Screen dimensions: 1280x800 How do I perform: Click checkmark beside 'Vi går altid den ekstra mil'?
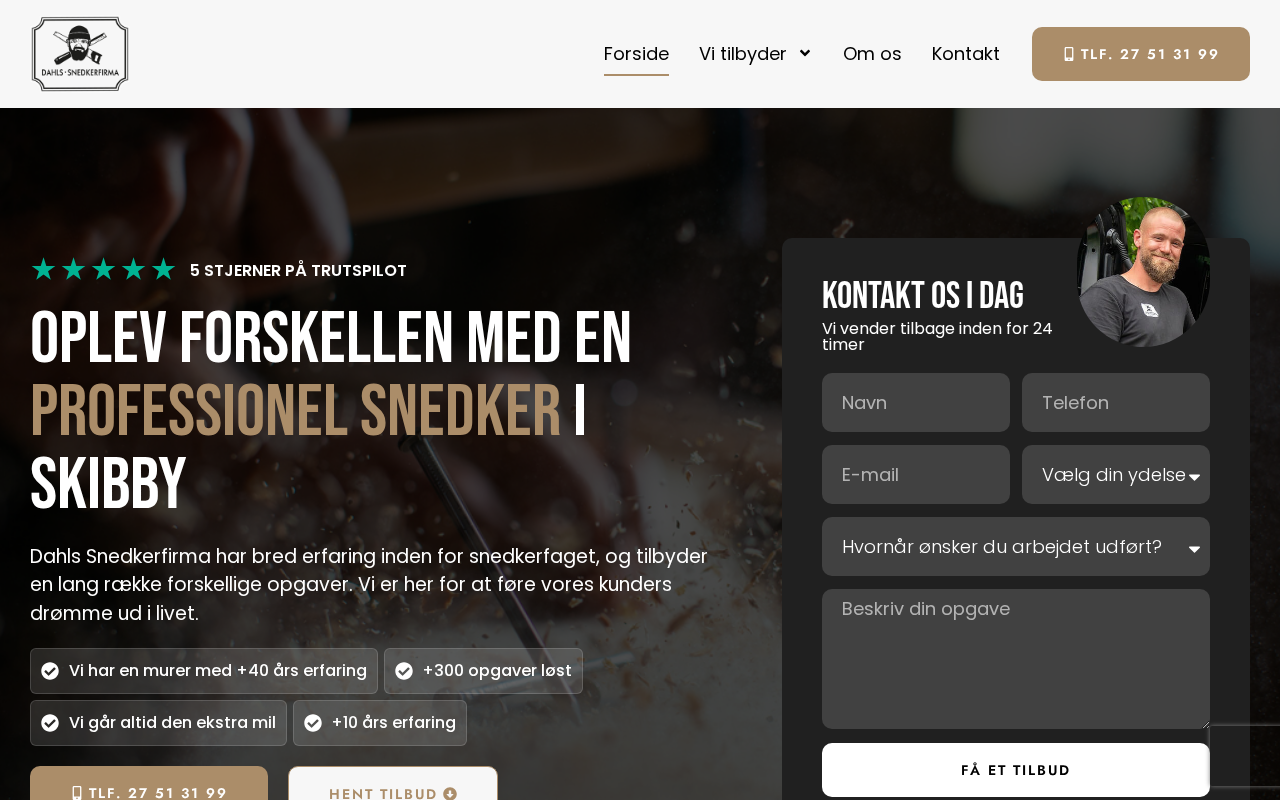[x=50, y=723]
